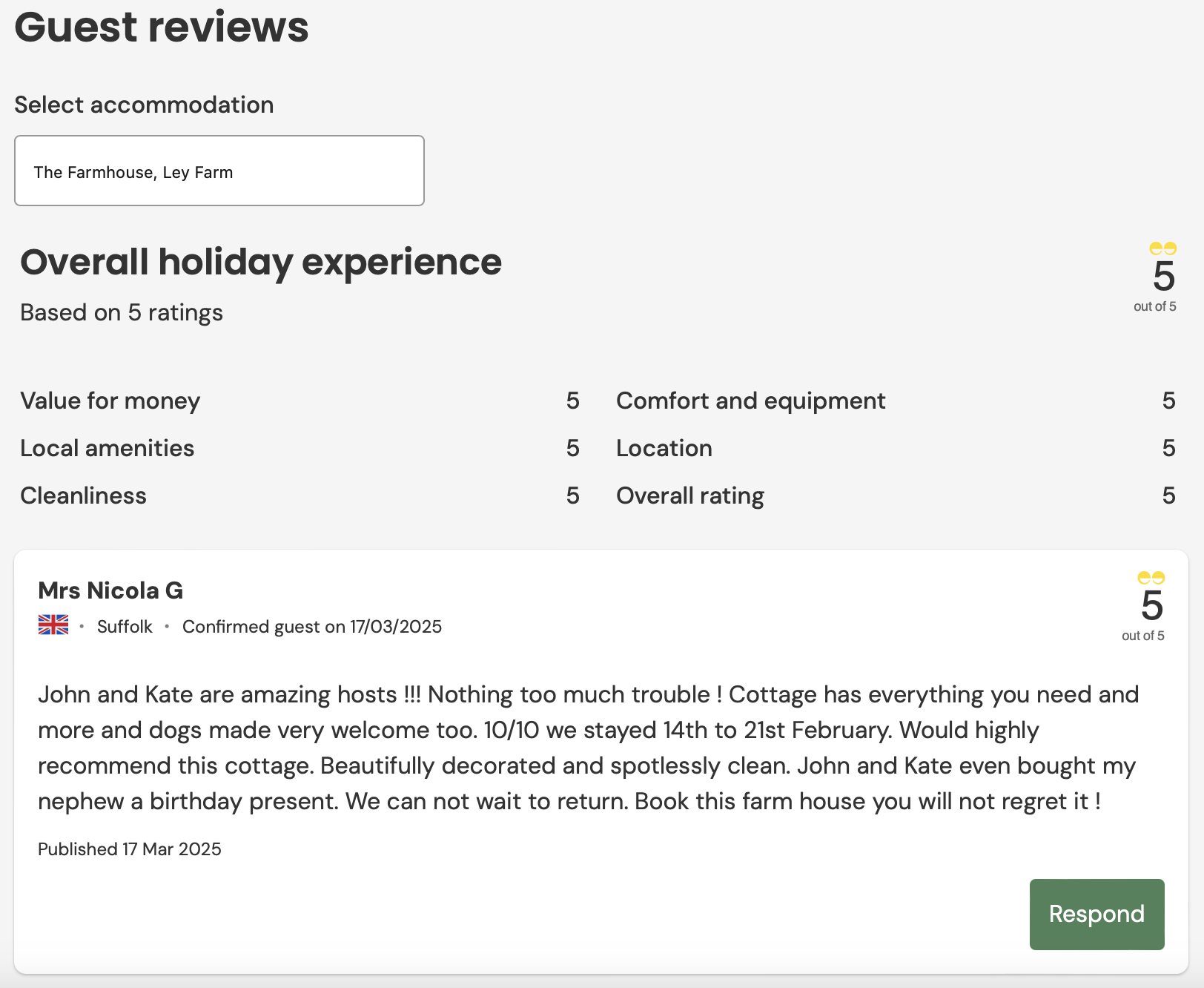Click the Suffolk location text
Image resolution: width=1204 pixels, height=988 pixels.
[125, 627]
